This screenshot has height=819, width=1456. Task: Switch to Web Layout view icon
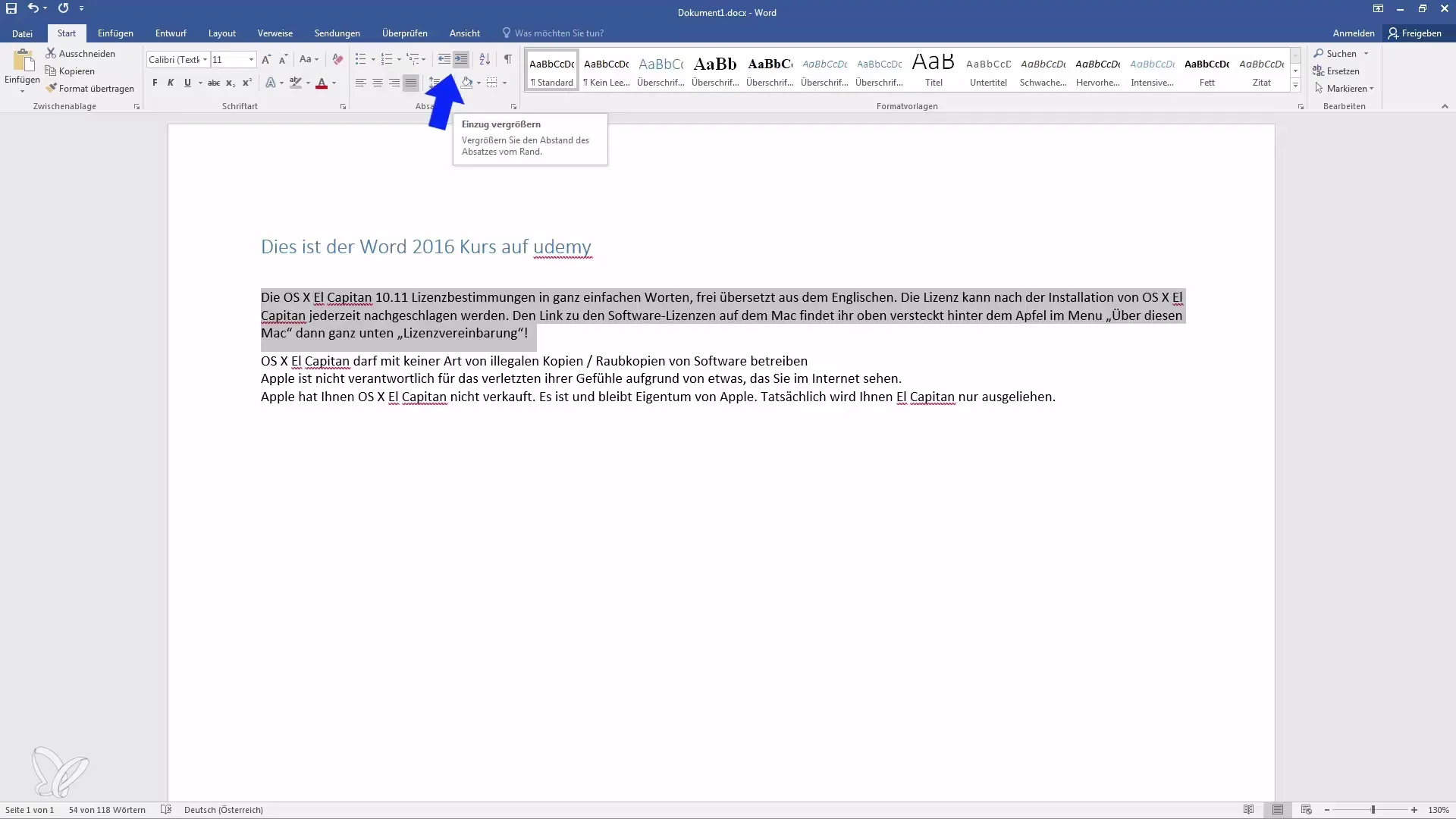coord(1306,810)
